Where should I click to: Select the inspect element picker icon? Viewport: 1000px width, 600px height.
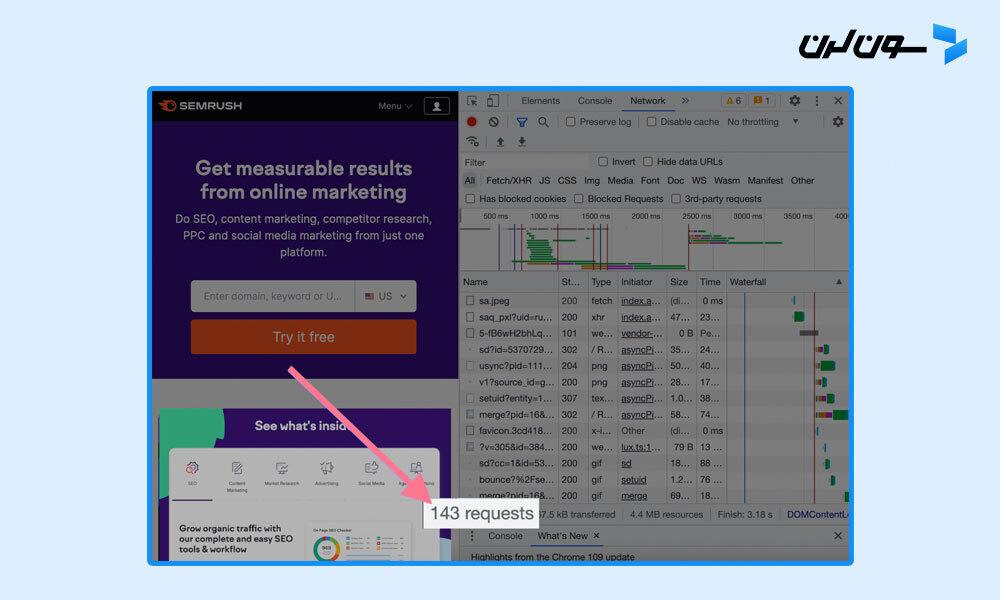472,101
